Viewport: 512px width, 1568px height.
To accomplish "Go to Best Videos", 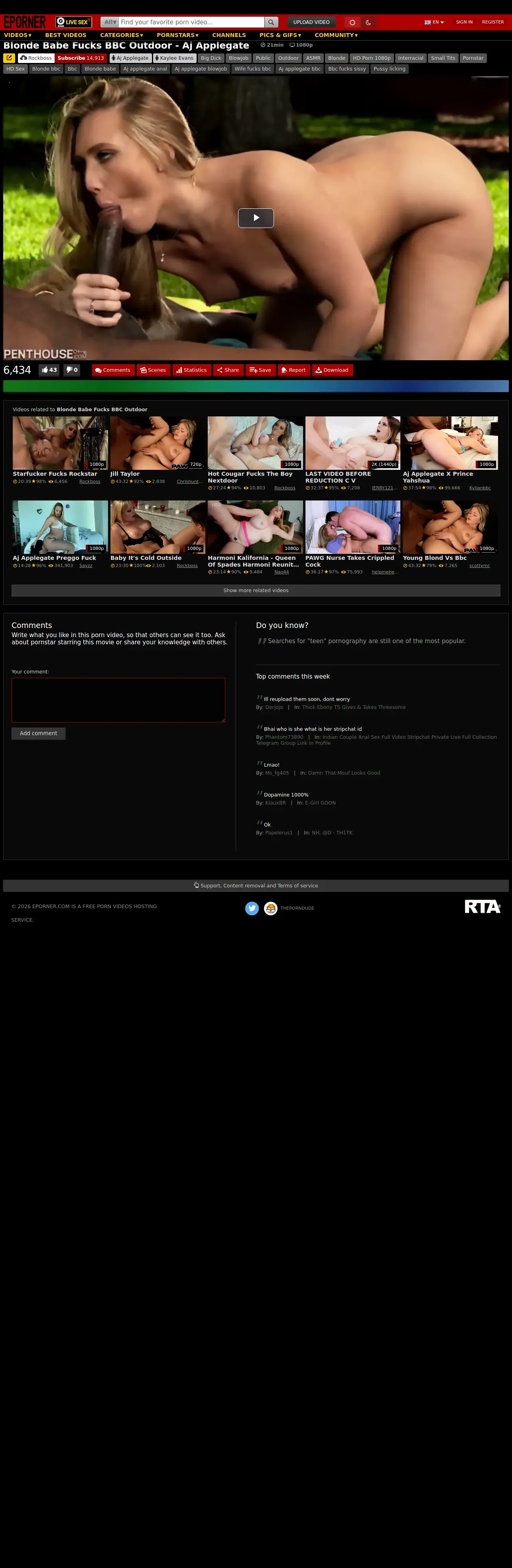I will (x=66, y=35).
